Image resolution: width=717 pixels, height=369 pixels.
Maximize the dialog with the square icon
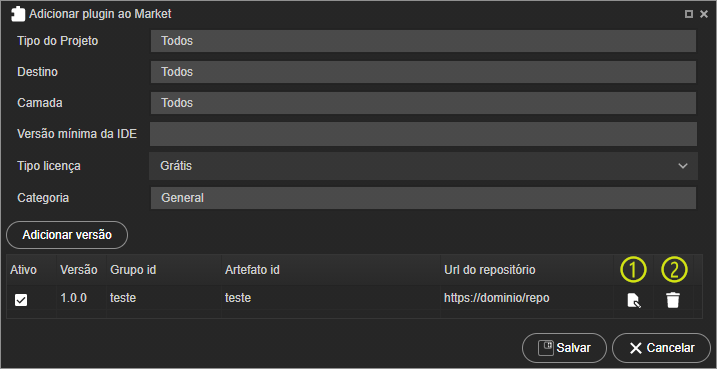[689, 15]
